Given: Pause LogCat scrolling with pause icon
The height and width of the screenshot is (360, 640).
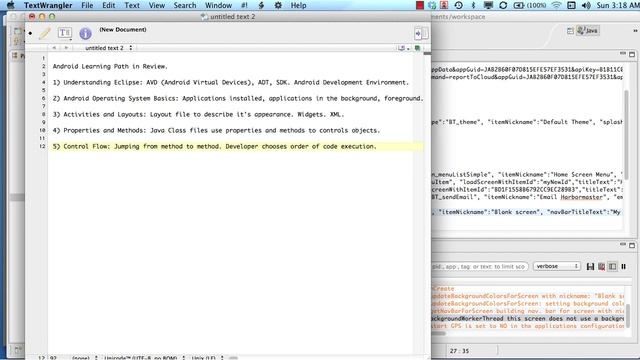Looking at the screenshot, I should point(624,267).
